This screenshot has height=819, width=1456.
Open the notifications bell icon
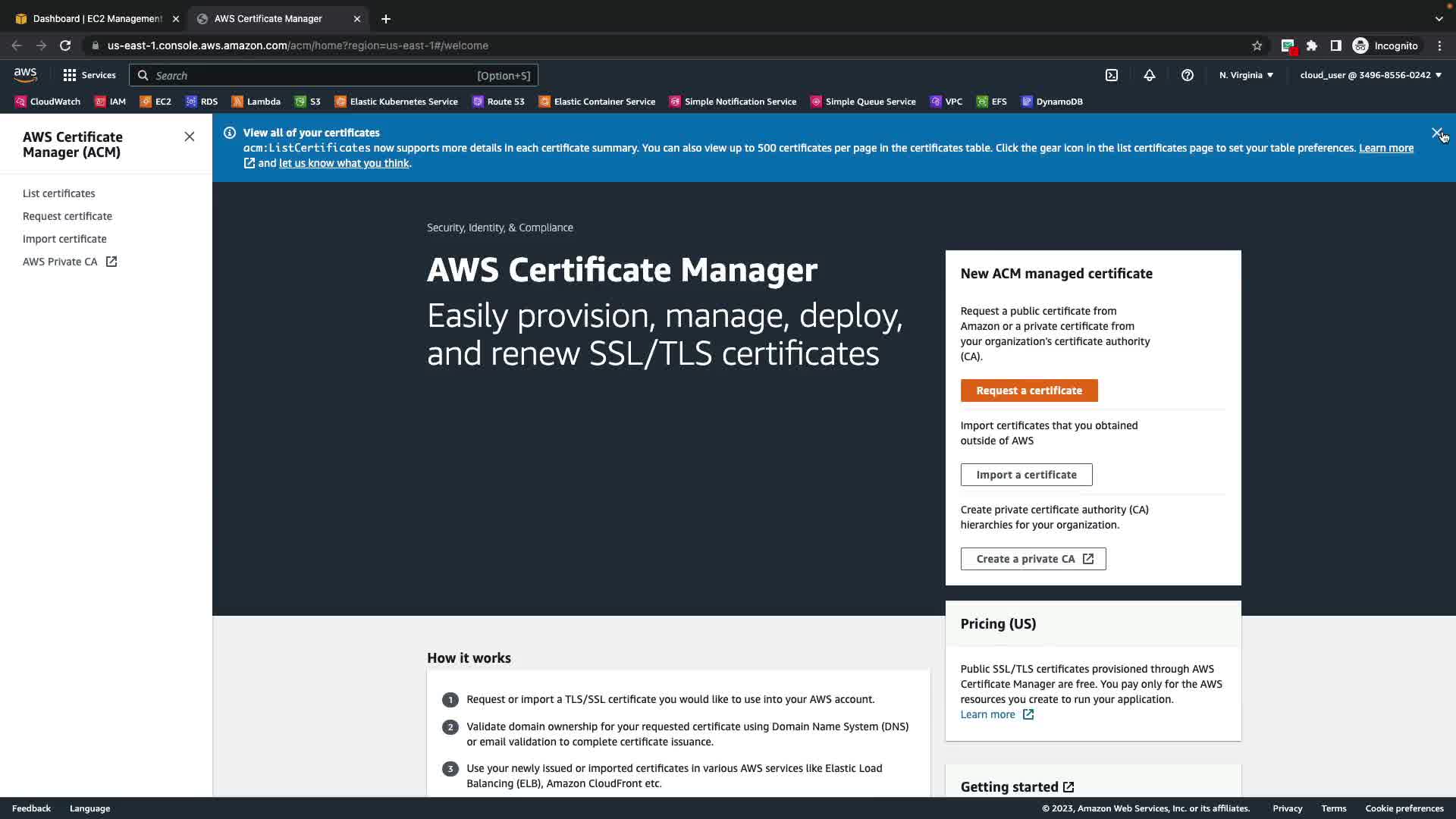click(1149, 75)
